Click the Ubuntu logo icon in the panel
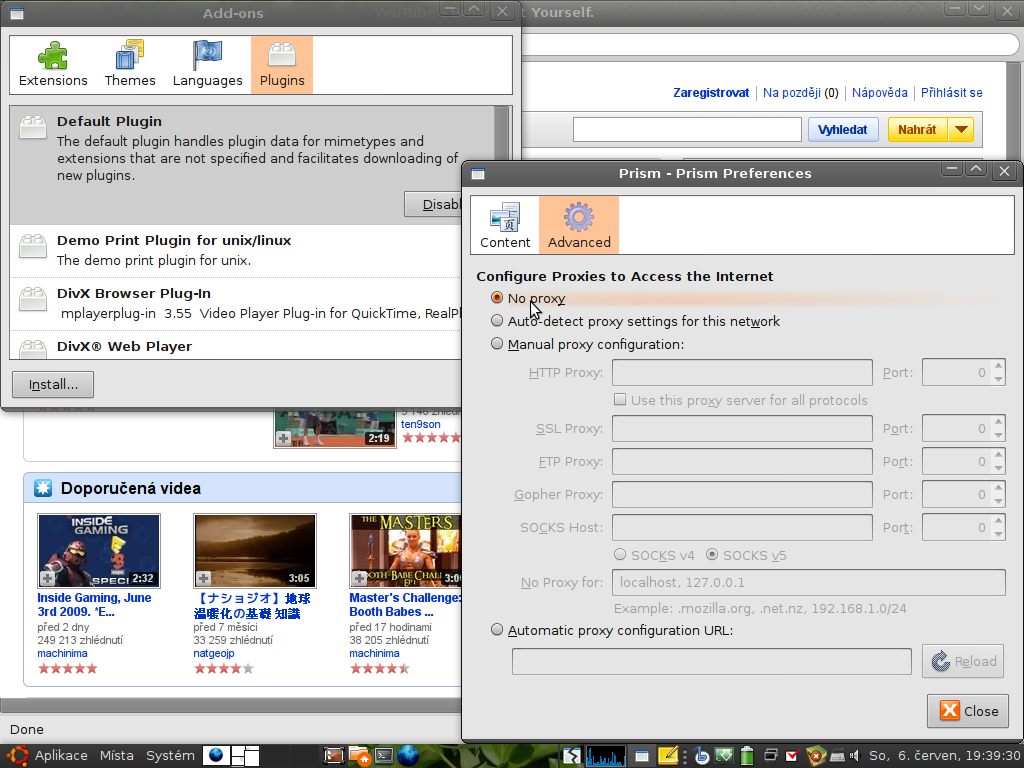1024x768 pixels. click(17, 756)
